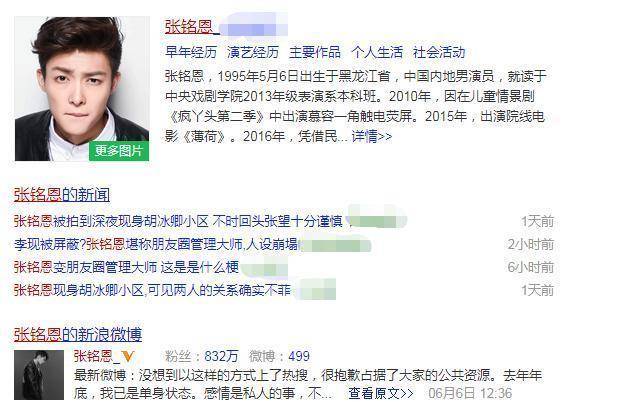Open news 李现被屏蔽 朋友圈管理大师

pos(156,244)
